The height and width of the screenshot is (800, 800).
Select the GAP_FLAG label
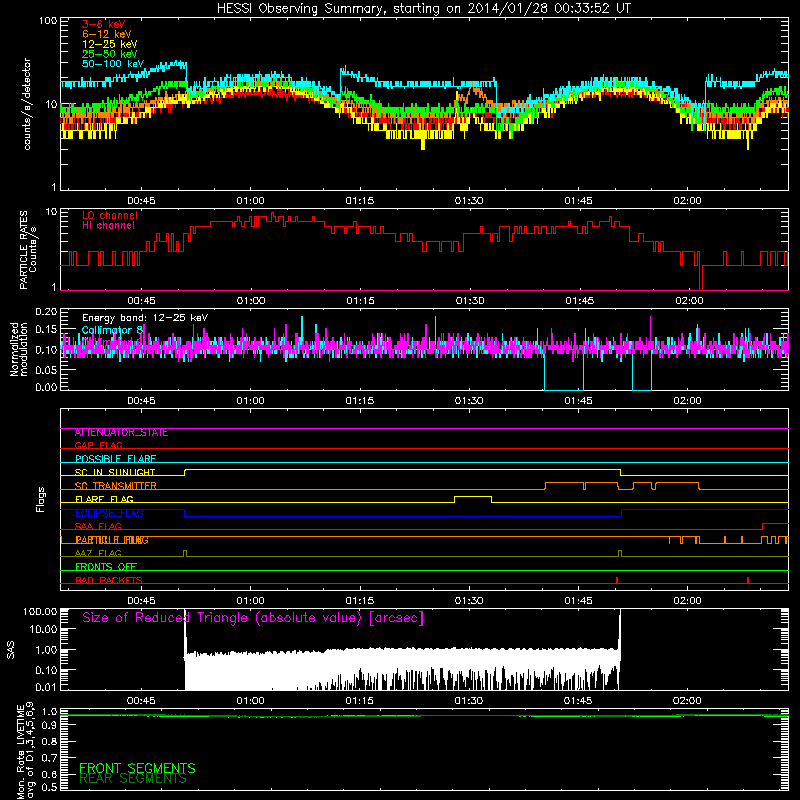tap(98, 445)
